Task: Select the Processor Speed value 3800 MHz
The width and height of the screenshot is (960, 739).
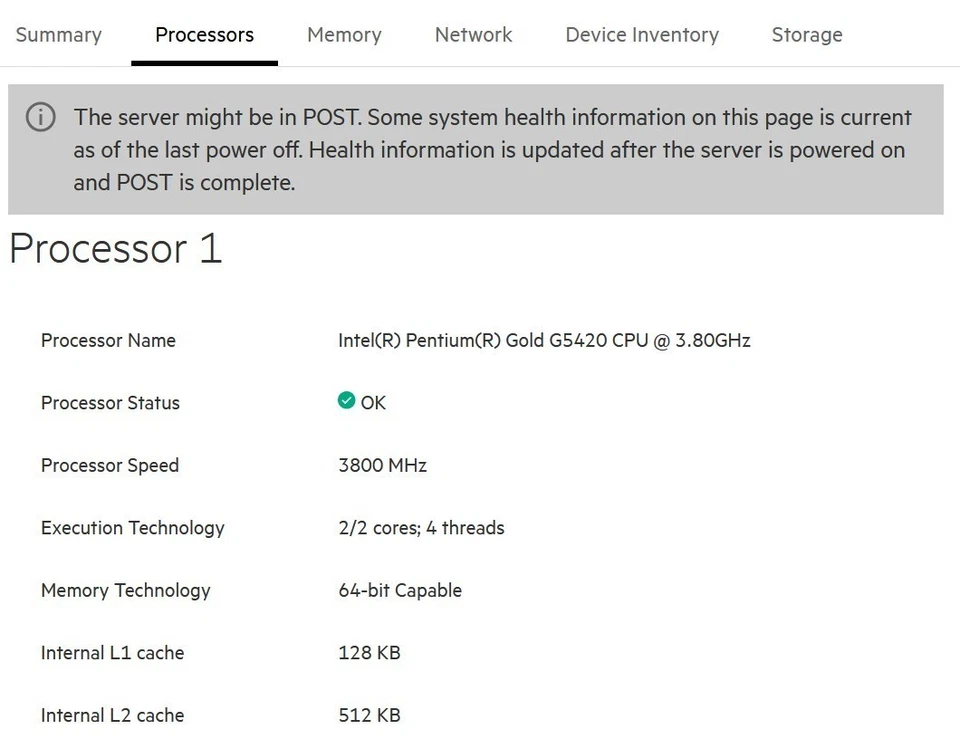Action: click(382, 465)
